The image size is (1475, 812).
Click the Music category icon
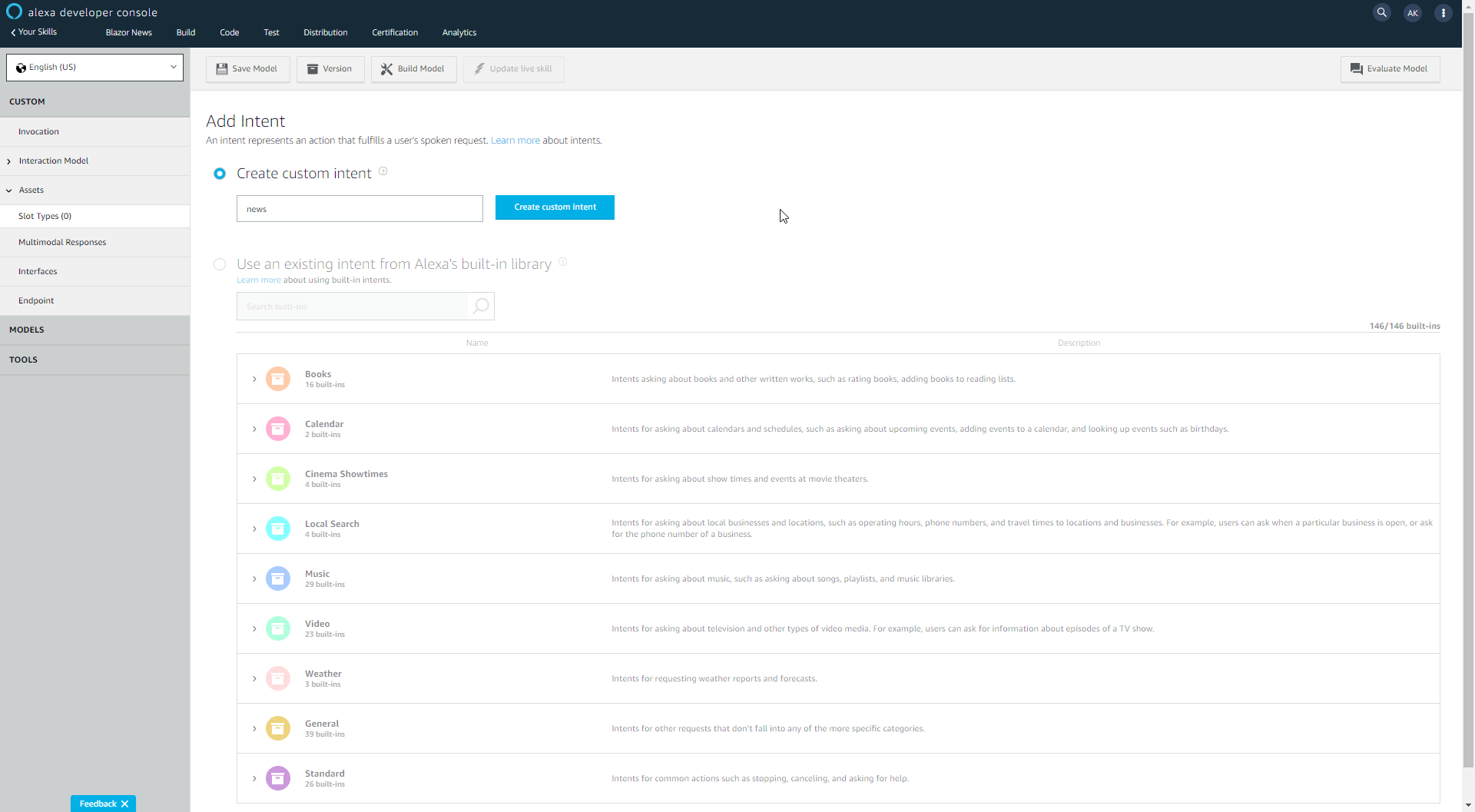coord(278,578)
